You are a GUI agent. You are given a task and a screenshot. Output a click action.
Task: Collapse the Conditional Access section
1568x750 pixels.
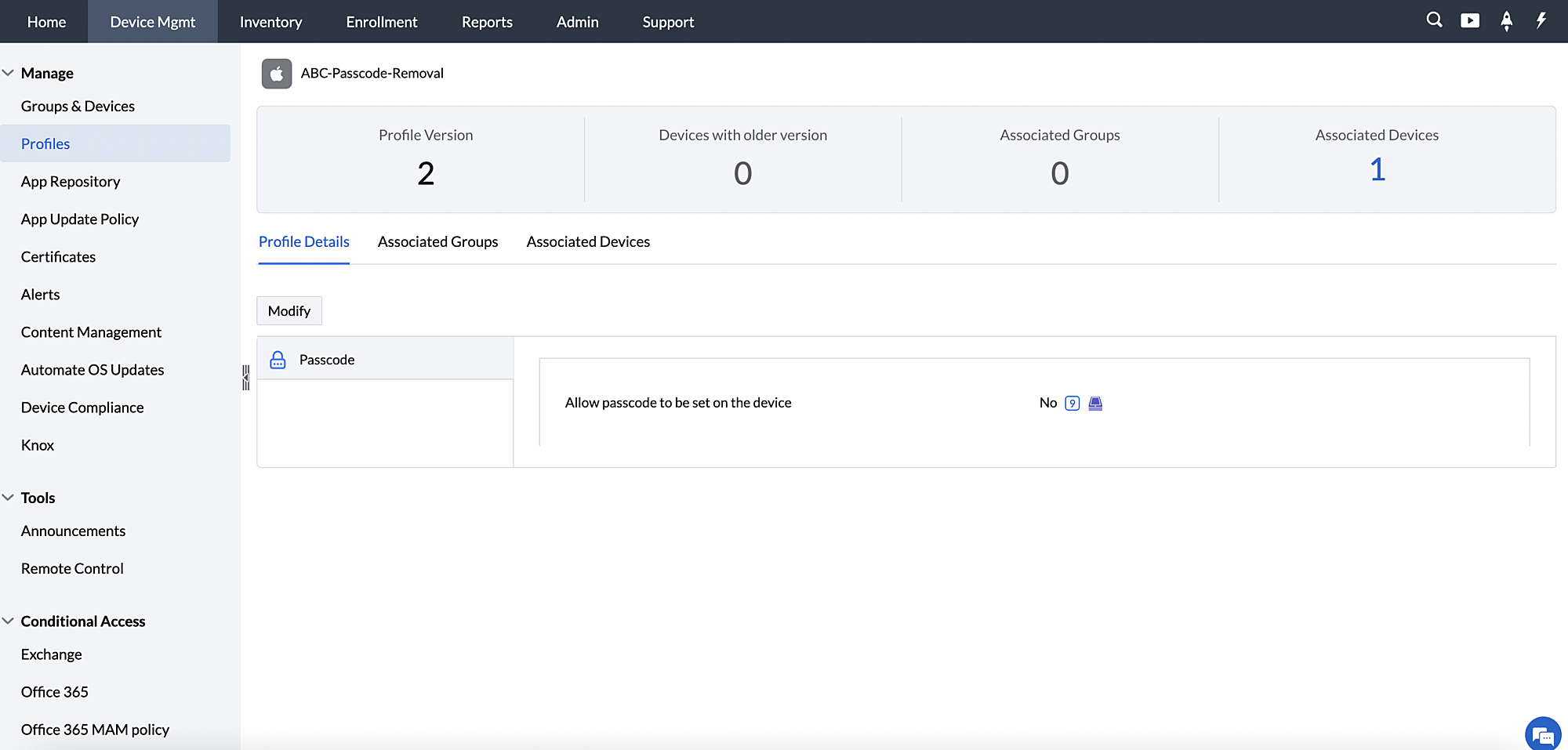9,621
